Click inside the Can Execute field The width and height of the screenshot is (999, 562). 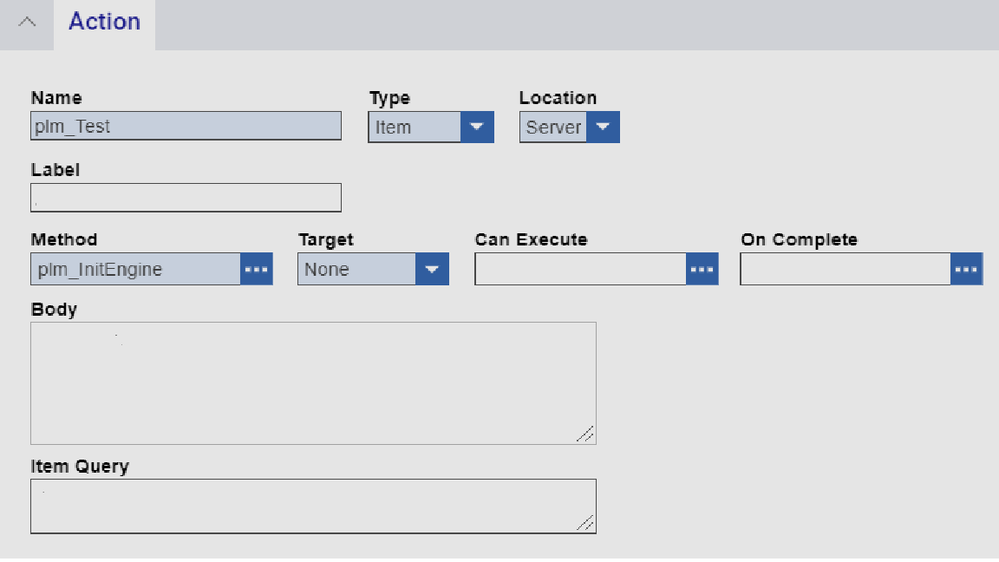pos(580,269)
